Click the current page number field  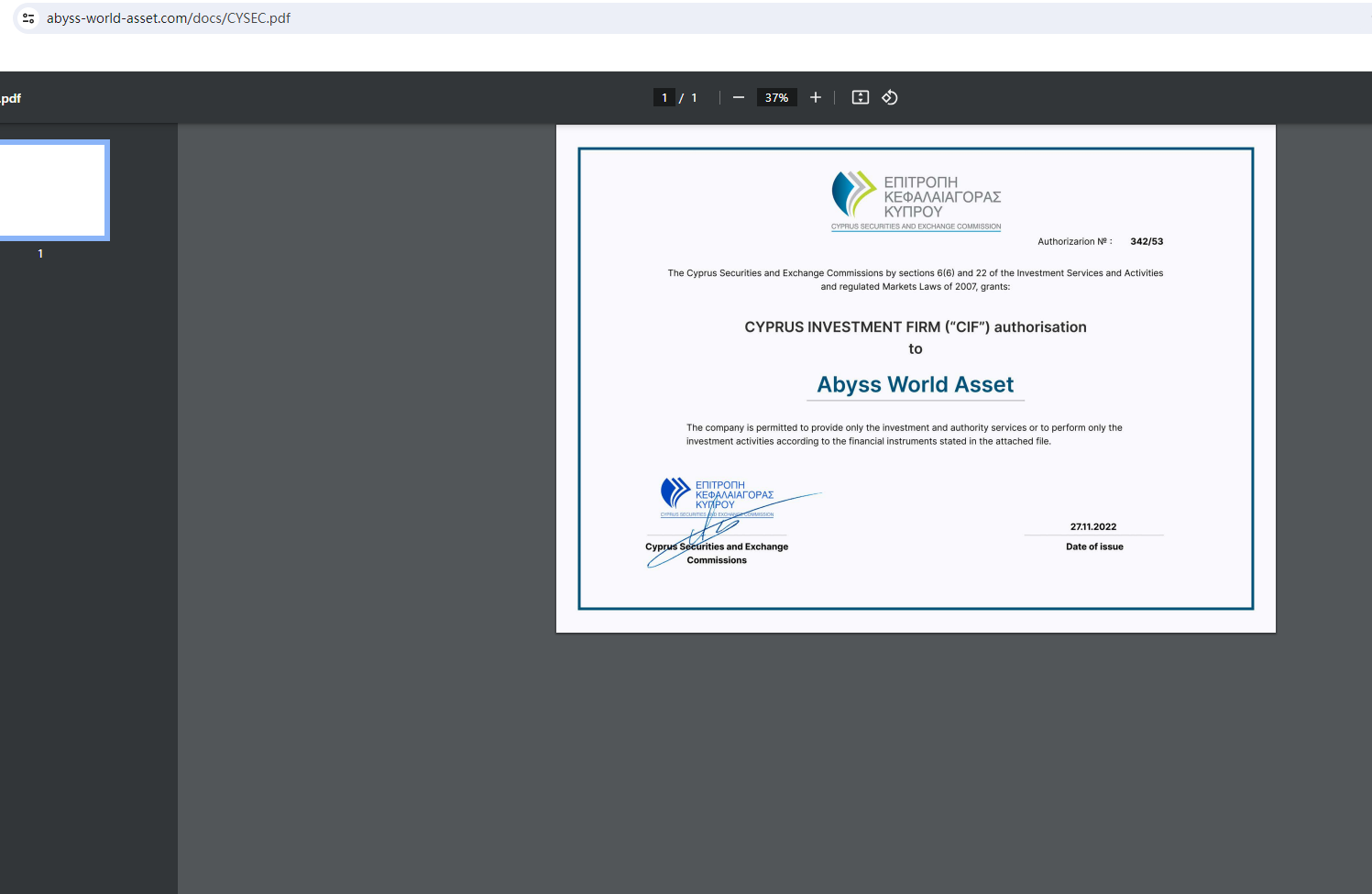point(664,98)
